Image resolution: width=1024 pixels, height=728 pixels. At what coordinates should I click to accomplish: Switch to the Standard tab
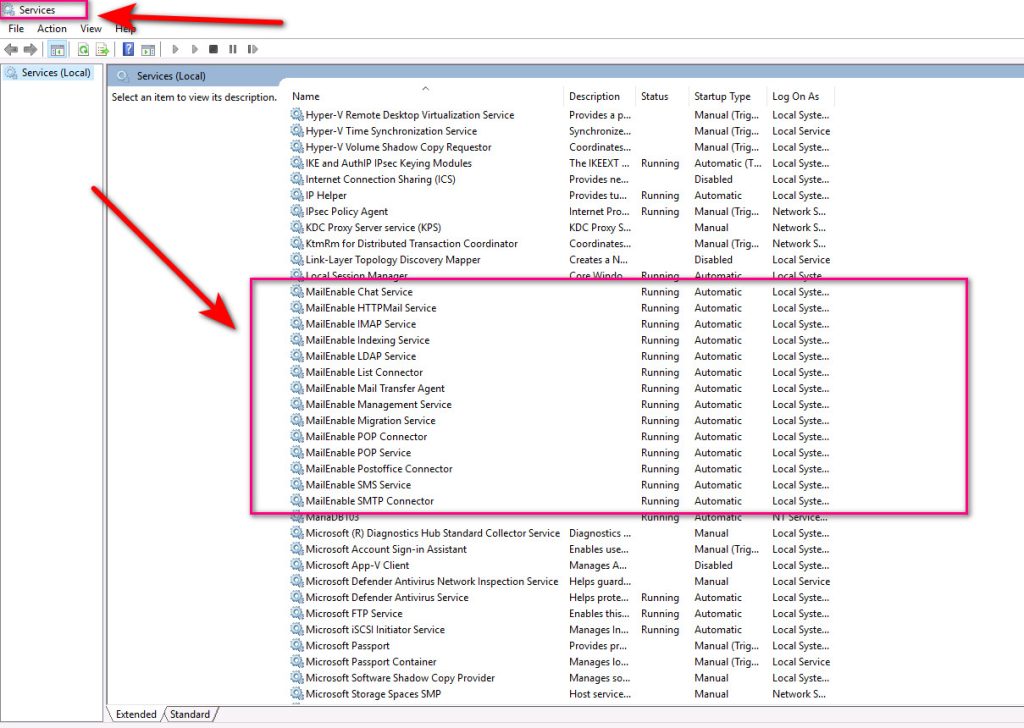tap(190, 714)
